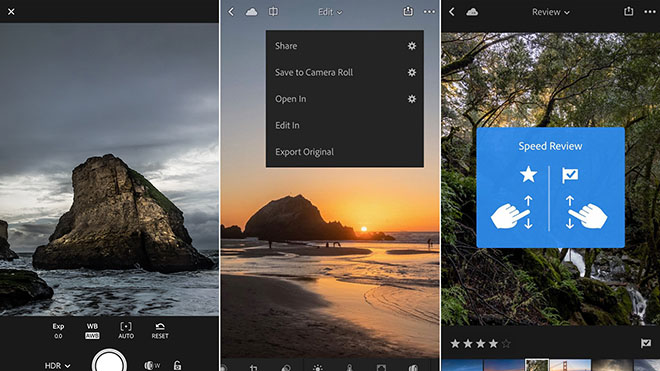Open the Exp exposure control
660x371 pixels.
coord(58,331)
